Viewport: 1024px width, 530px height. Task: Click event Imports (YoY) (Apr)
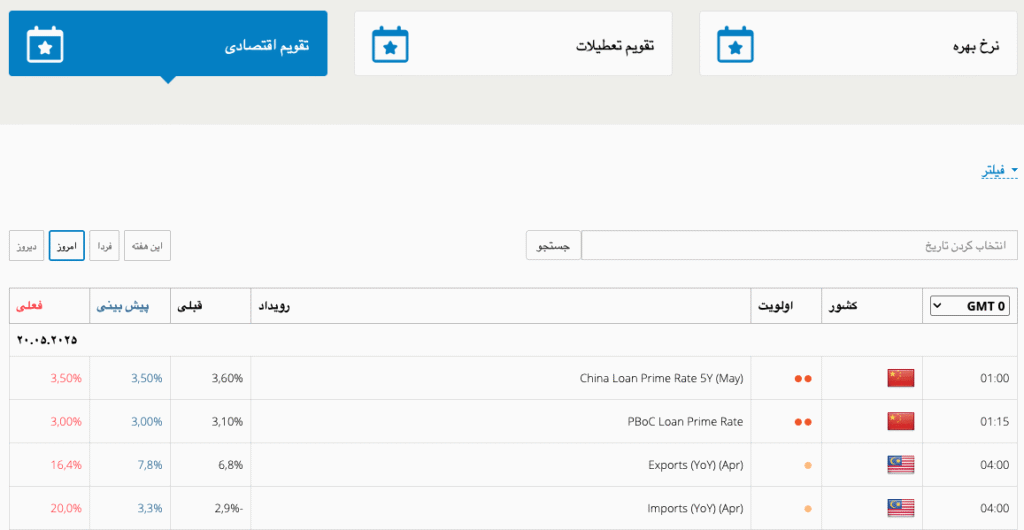coord(696,508)
